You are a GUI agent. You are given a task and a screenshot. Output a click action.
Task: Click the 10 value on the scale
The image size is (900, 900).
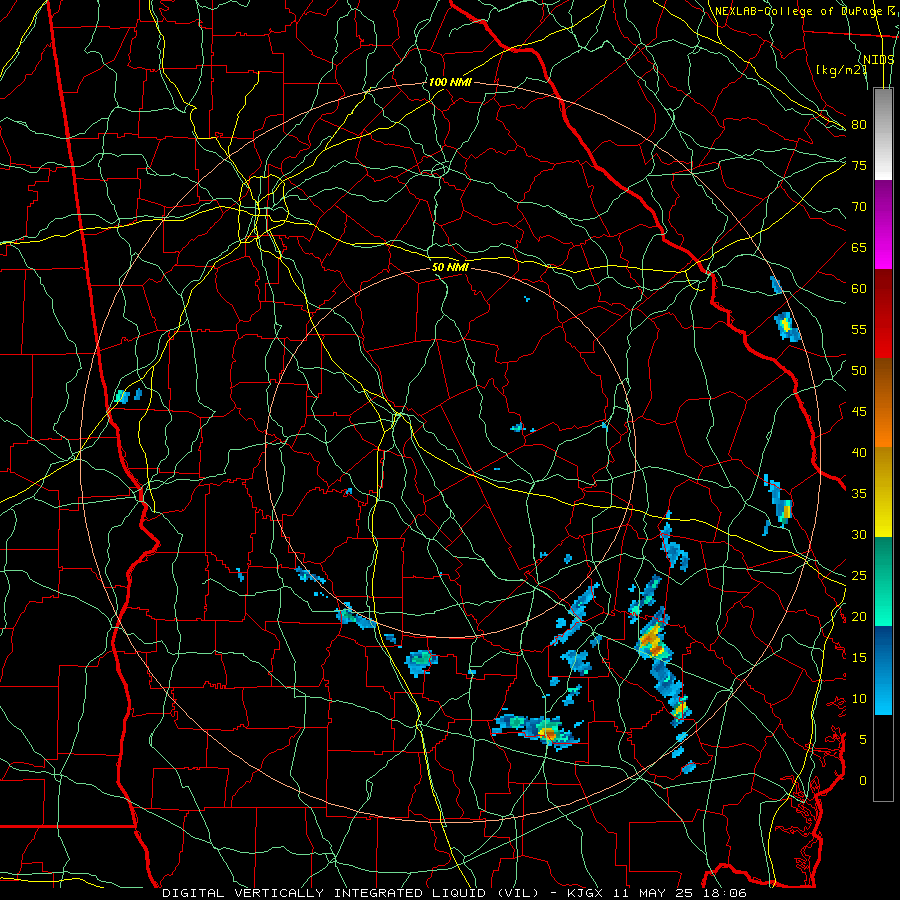(859, 699)
